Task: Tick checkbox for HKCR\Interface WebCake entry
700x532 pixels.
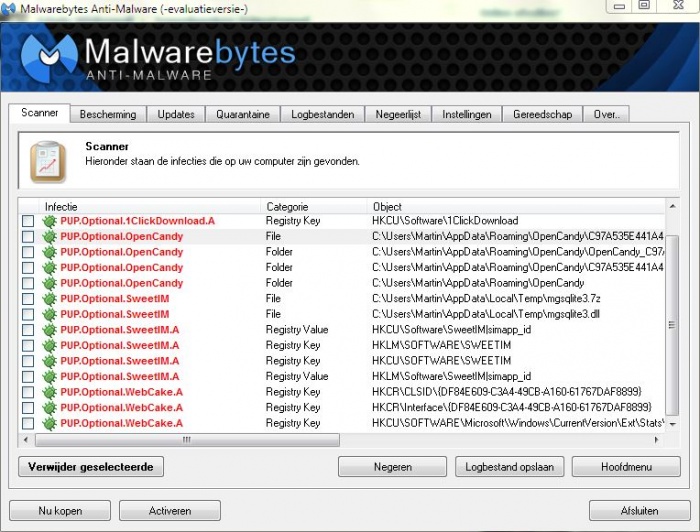Action: pos(28,408)
